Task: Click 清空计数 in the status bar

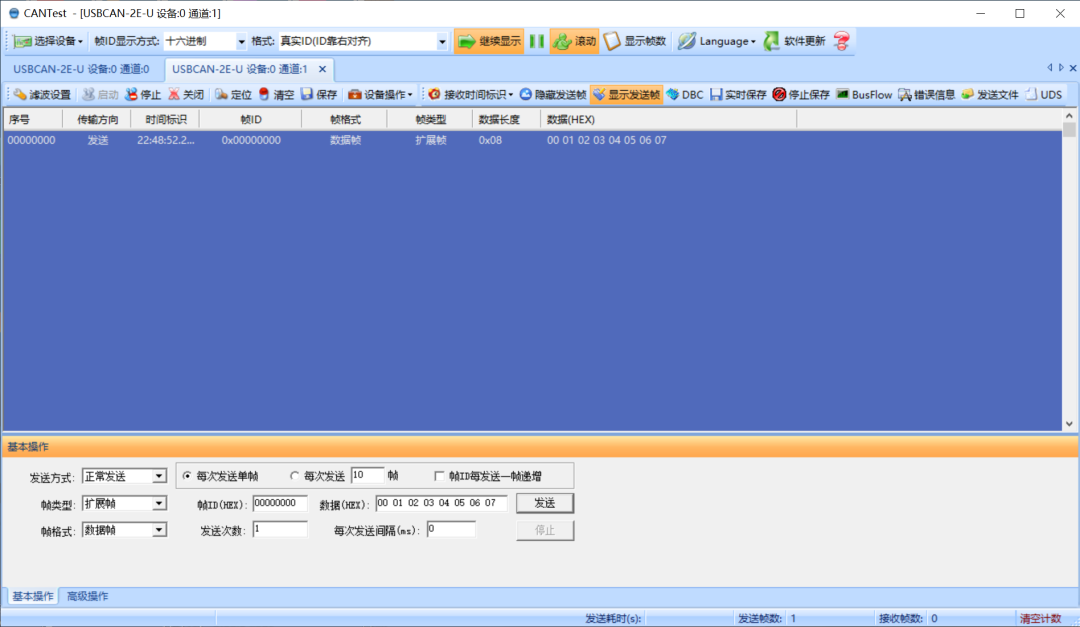Action: (x=1040, y=619)
